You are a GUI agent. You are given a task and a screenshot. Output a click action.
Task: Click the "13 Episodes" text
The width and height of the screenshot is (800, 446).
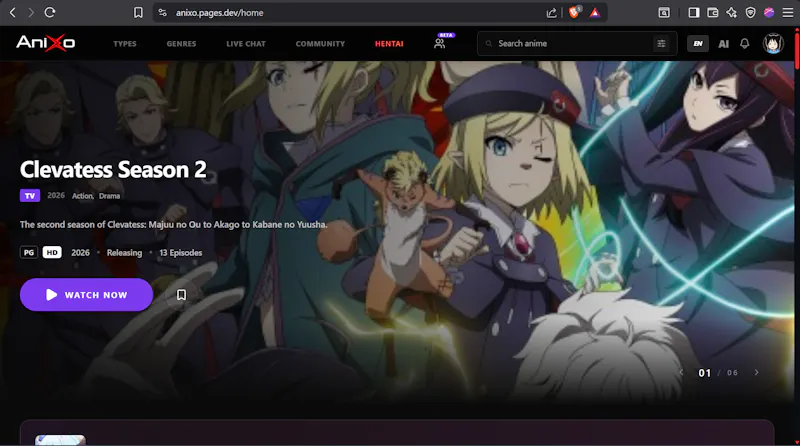(181, 253)
